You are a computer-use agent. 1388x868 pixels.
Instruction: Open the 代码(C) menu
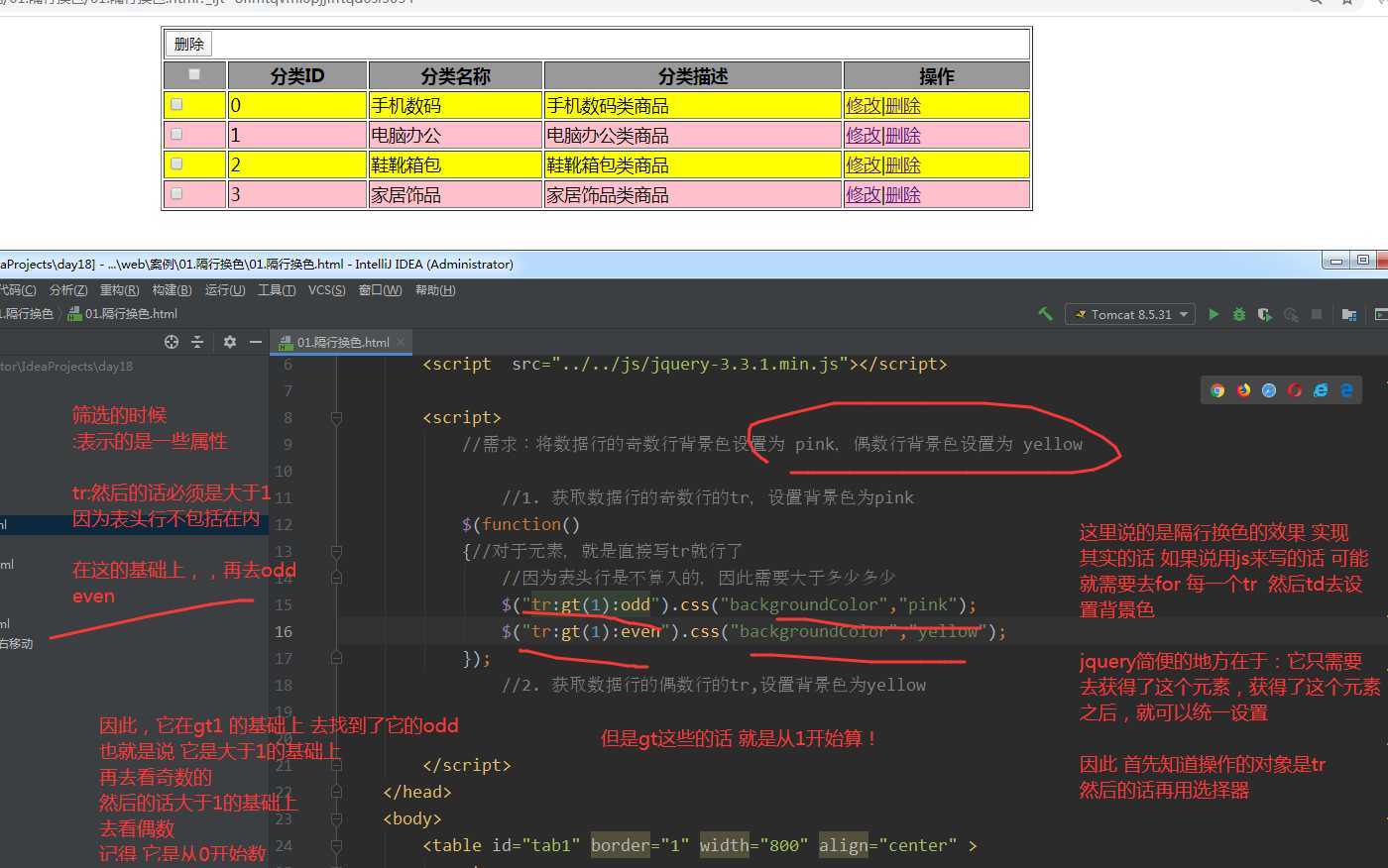[x=17, y=290]
